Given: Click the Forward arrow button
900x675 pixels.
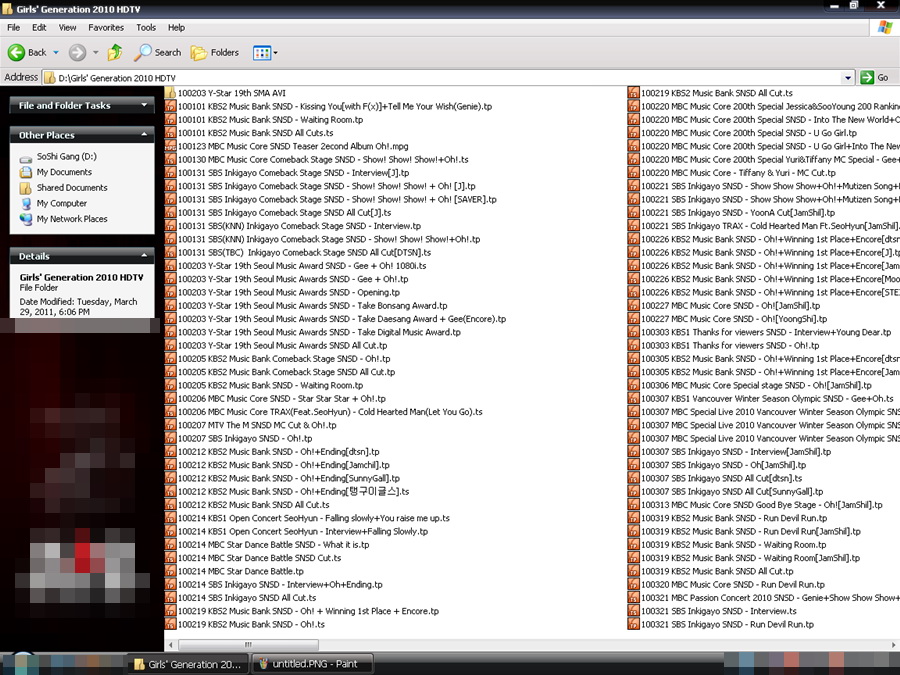Looking at the screenshot, I should pos(77,53).
